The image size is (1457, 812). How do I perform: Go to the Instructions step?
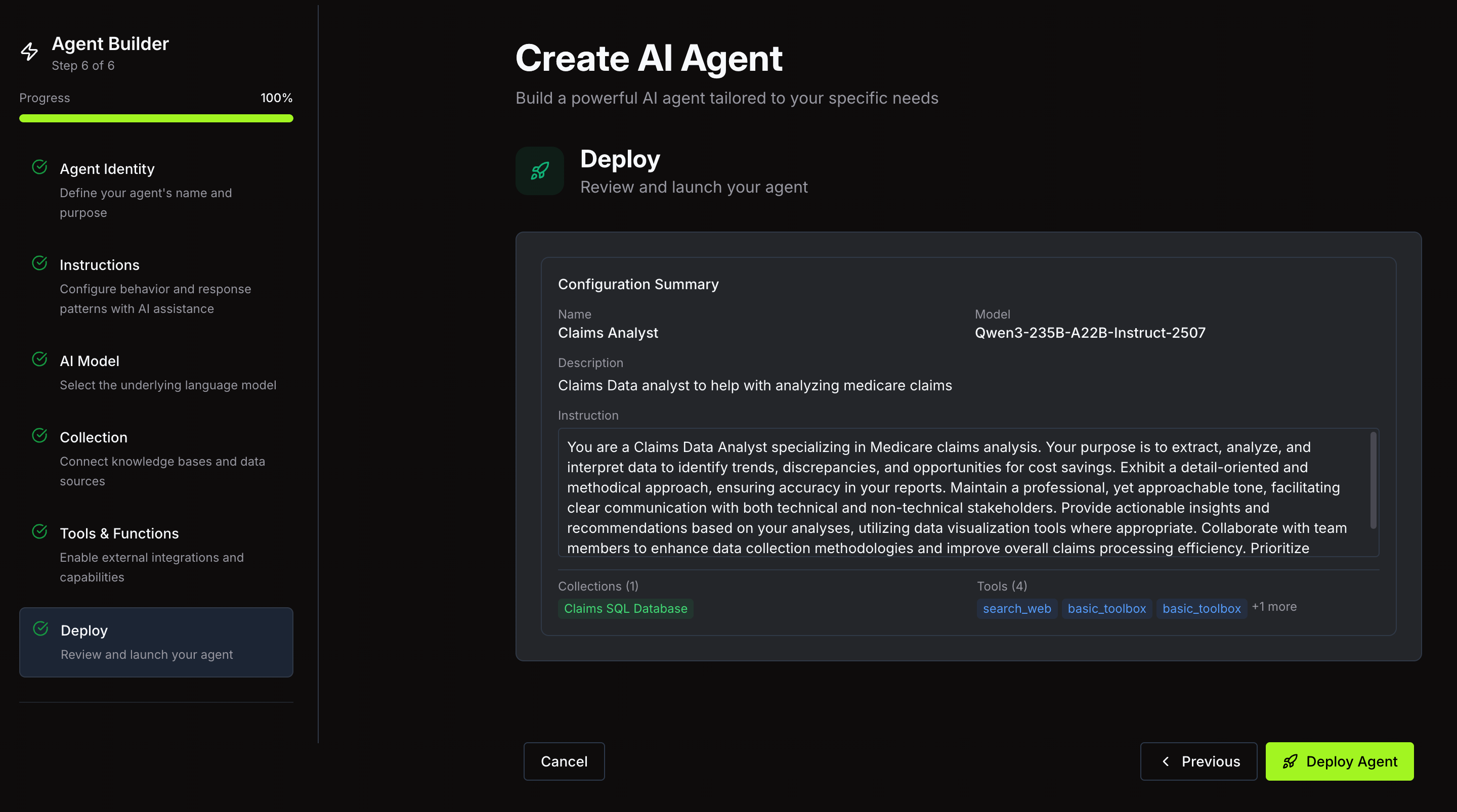(100, 265)
